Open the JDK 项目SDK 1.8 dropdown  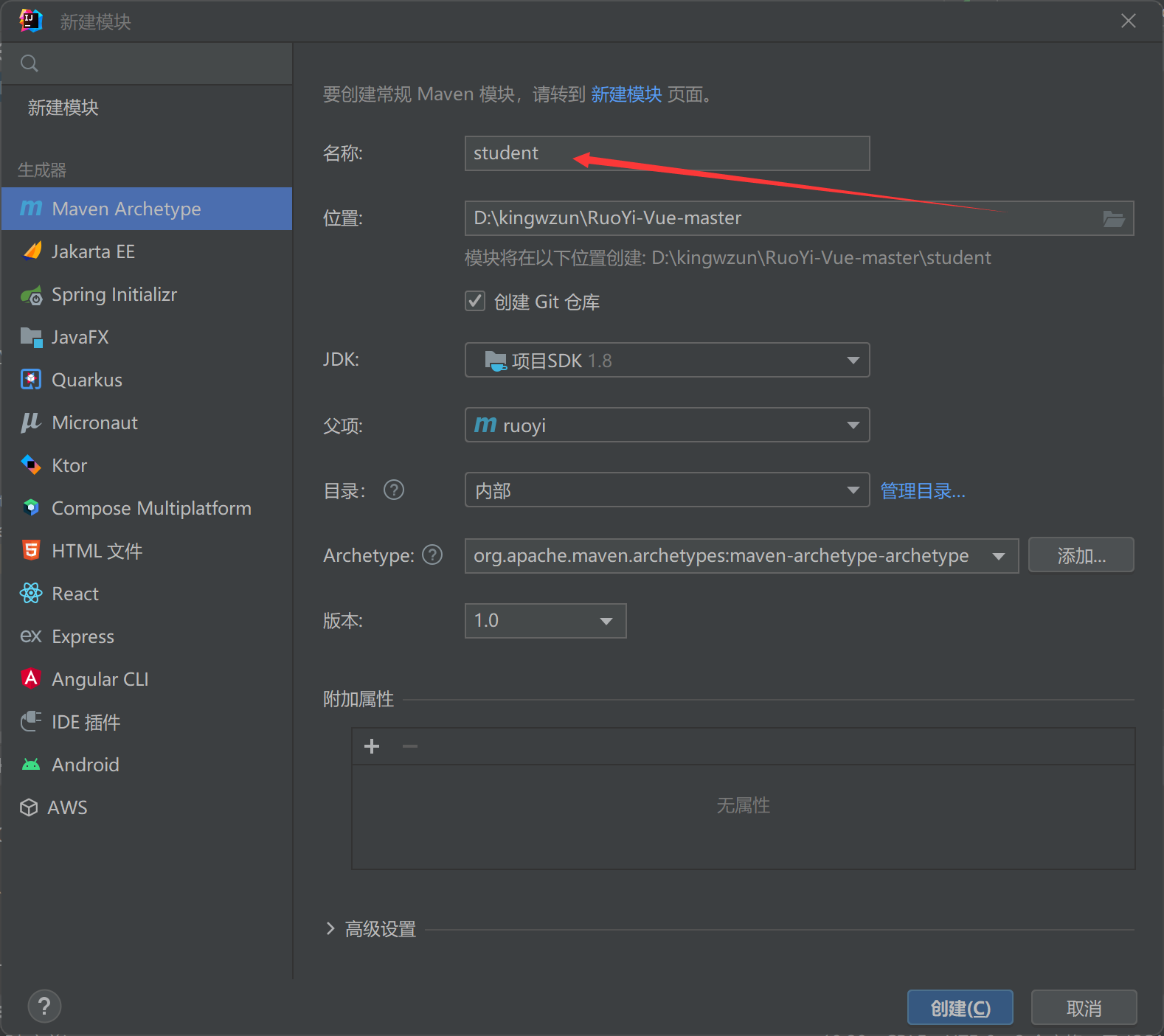click(668, 360)
